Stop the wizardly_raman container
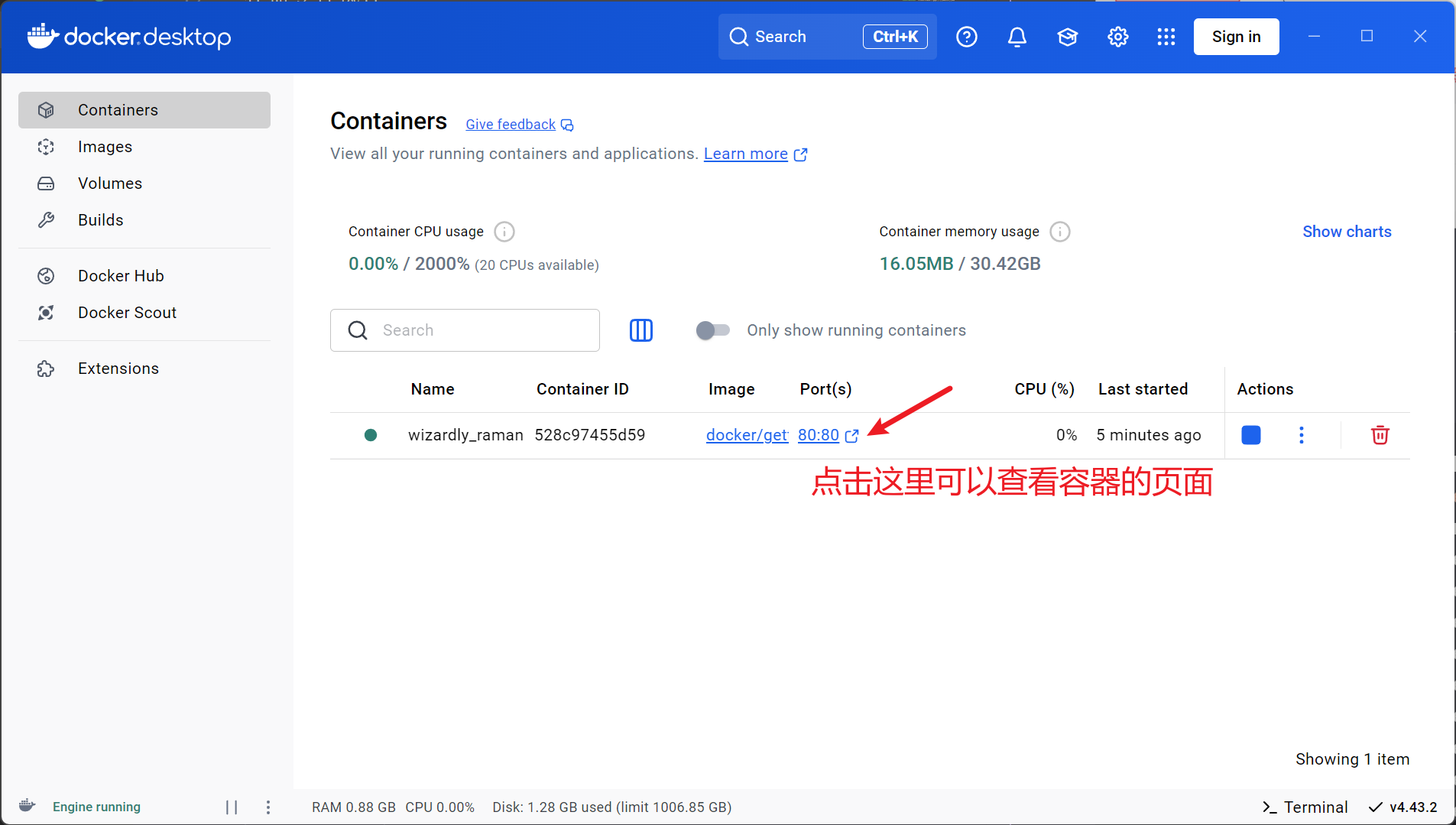The width and height of the screenshot is (1456, 825). (1250, 435)
